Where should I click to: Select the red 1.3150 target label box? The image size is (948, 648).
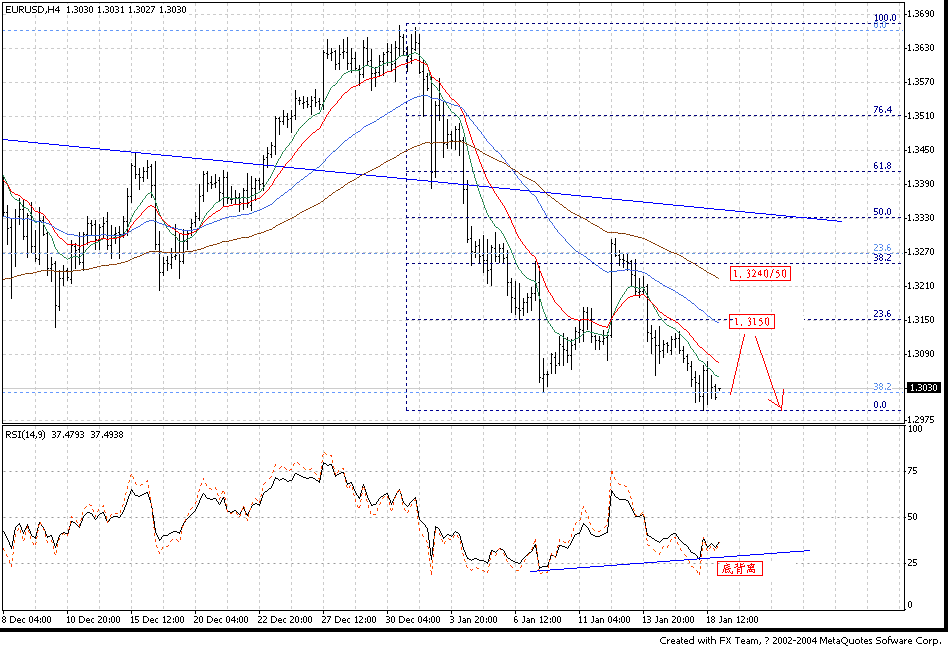[752, 322]
